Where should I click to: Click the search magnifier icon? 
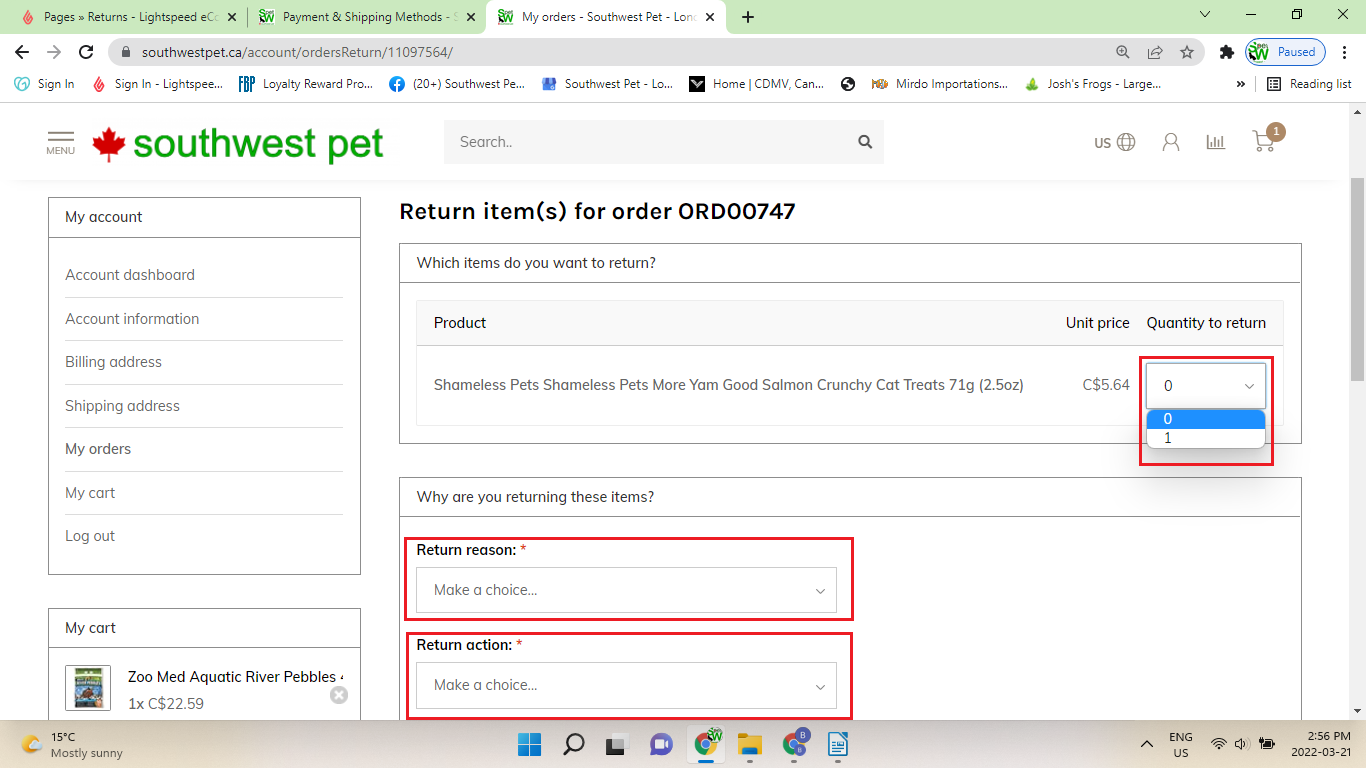tap(865, 142)
